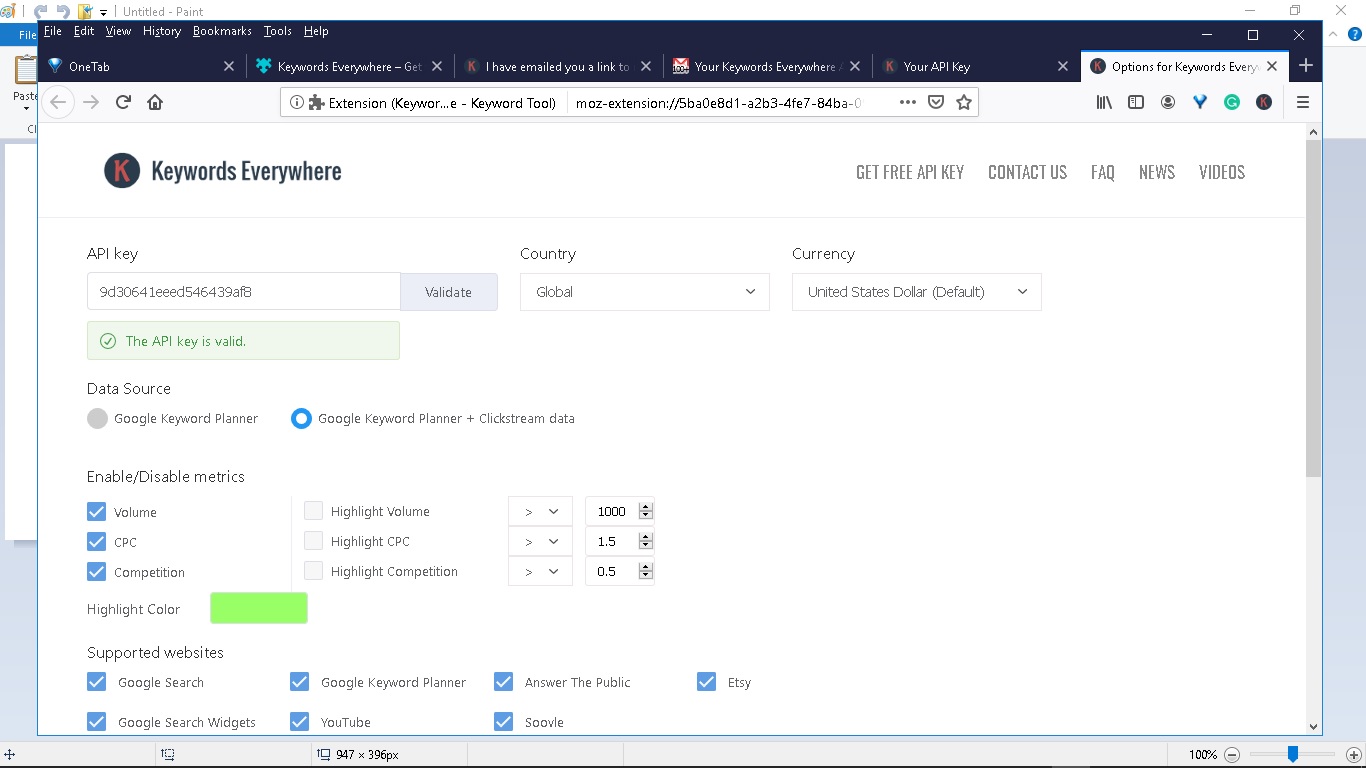Bookmark this page with the star icon
The width and height of the screenshot is (1366, 768).
click(x=964, y=102)
